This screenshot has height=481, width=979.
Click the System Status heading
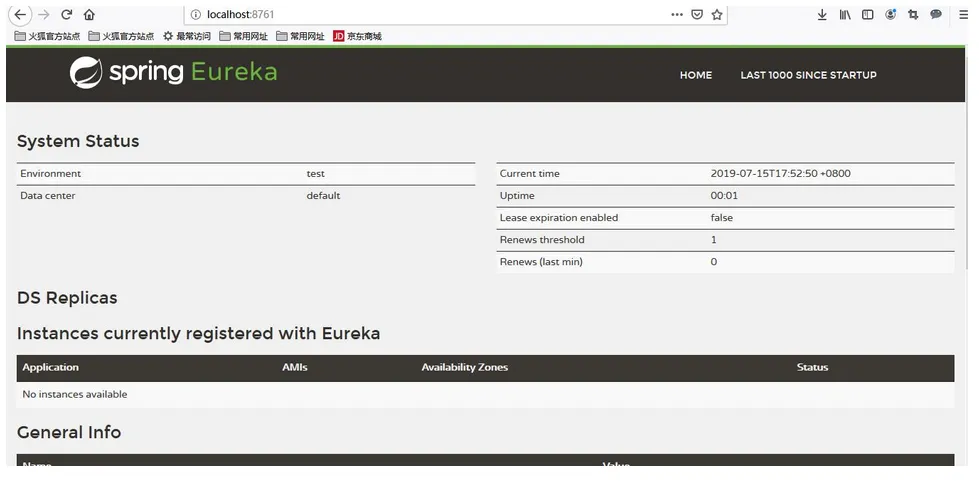78,141
